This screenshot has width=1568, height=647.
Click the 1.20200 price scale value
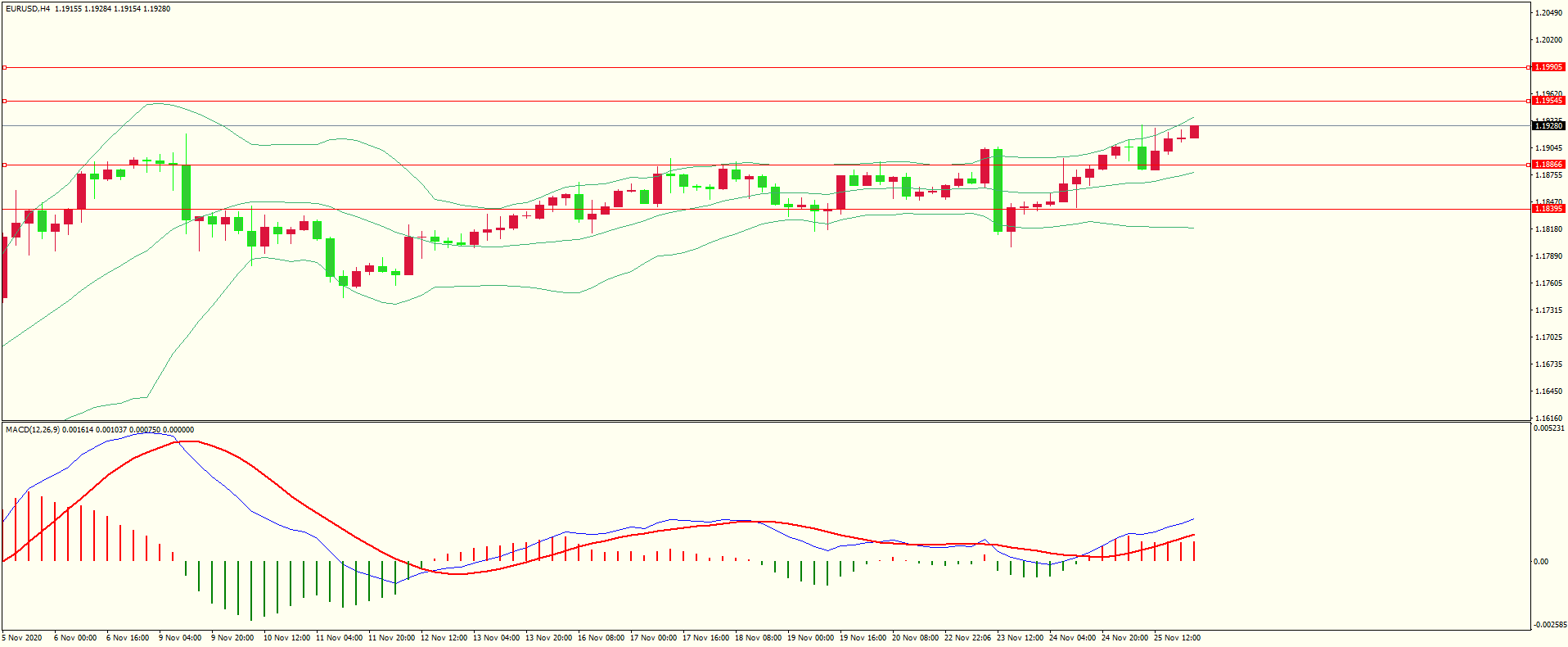point(1548,40)
